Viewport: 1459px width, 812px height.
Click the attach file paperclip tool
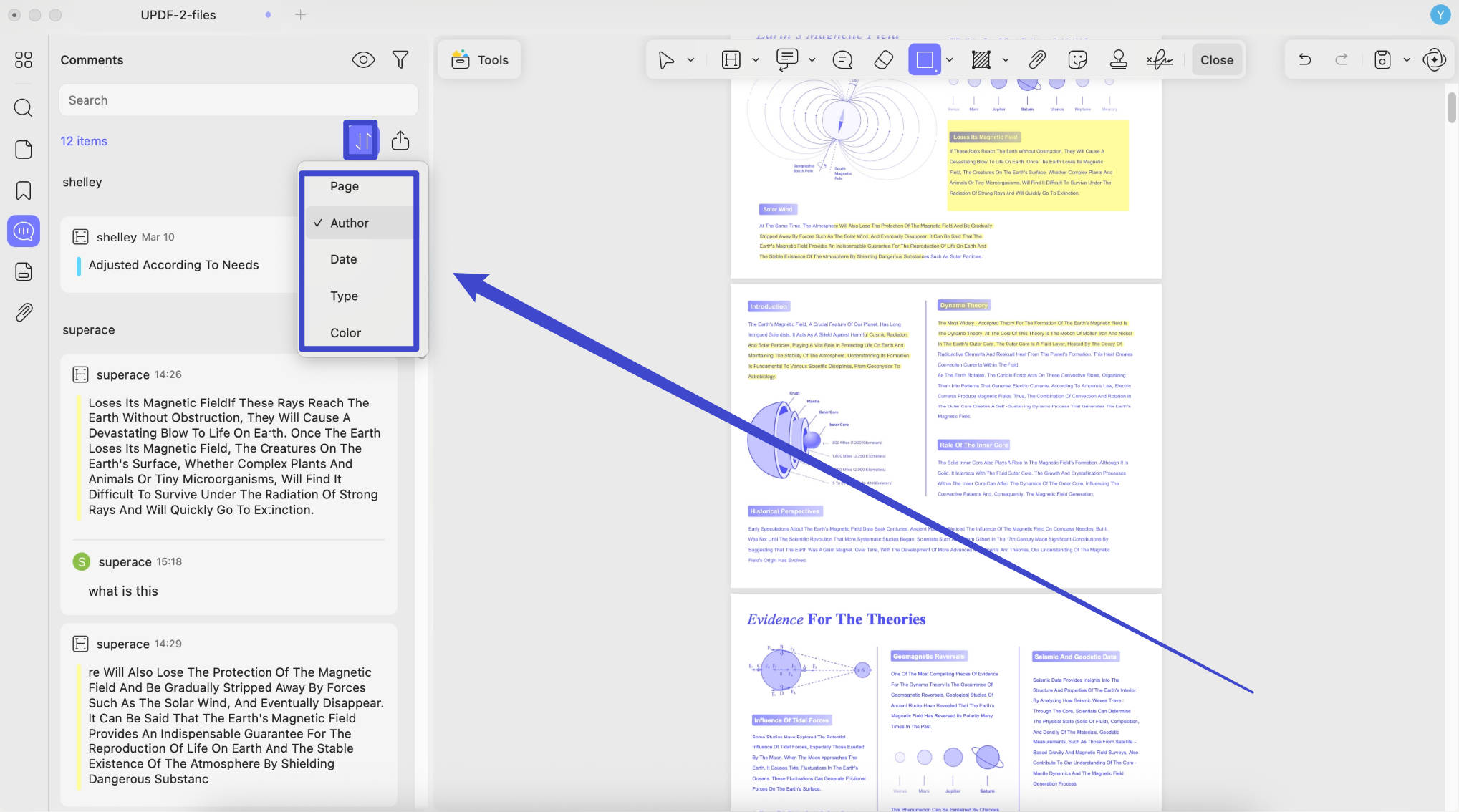pyautogui.click(x=1037, y=60)
